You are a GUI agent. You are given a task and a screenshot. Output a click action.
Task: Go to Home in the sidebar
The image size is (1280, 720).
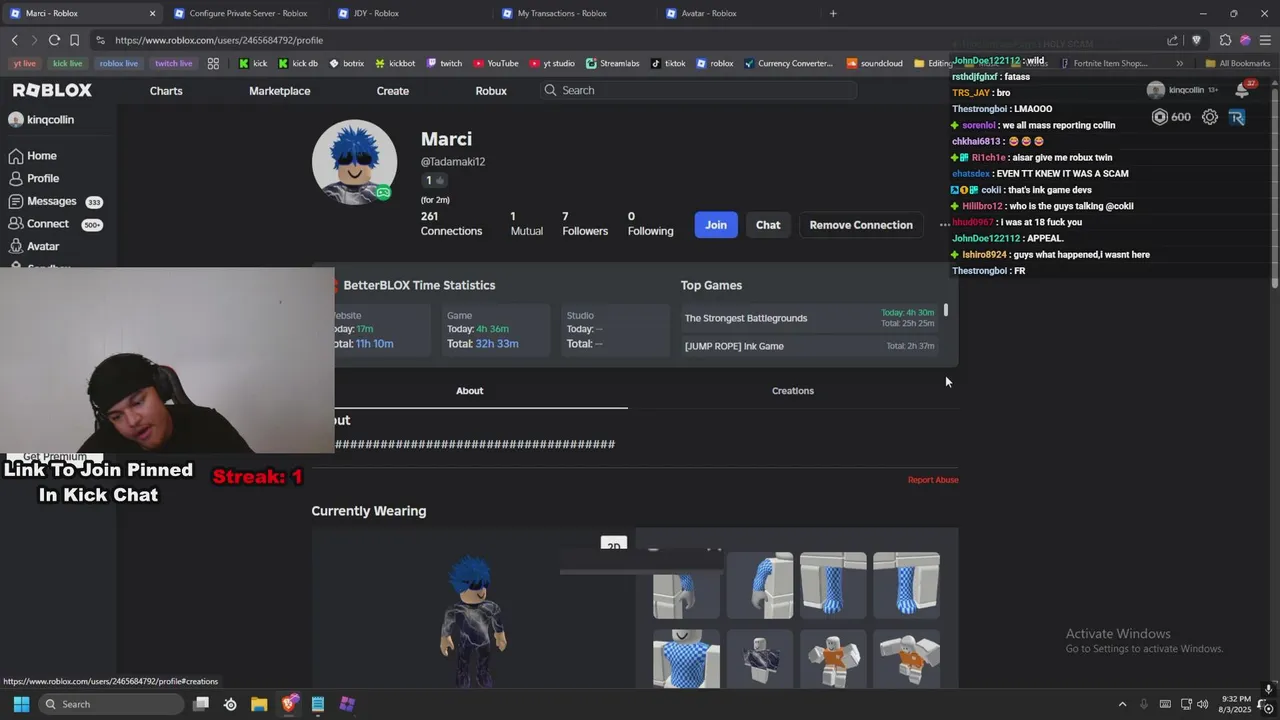[x=33, y=156]
